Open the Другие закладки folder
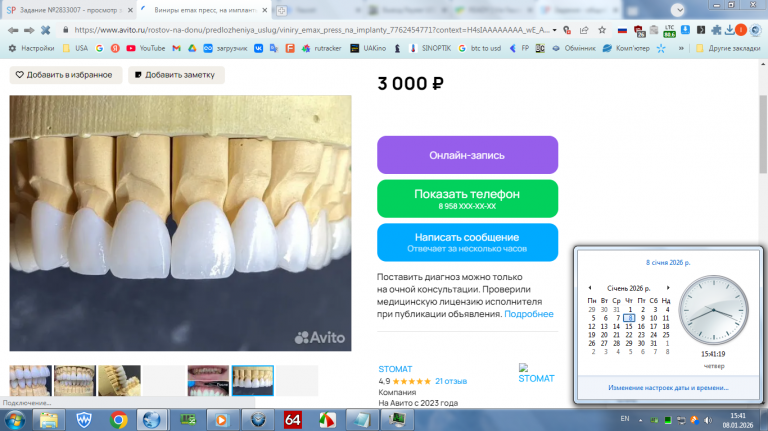This screenshot has height=431, width=768. pyautogui.click(x=728, y=48)
